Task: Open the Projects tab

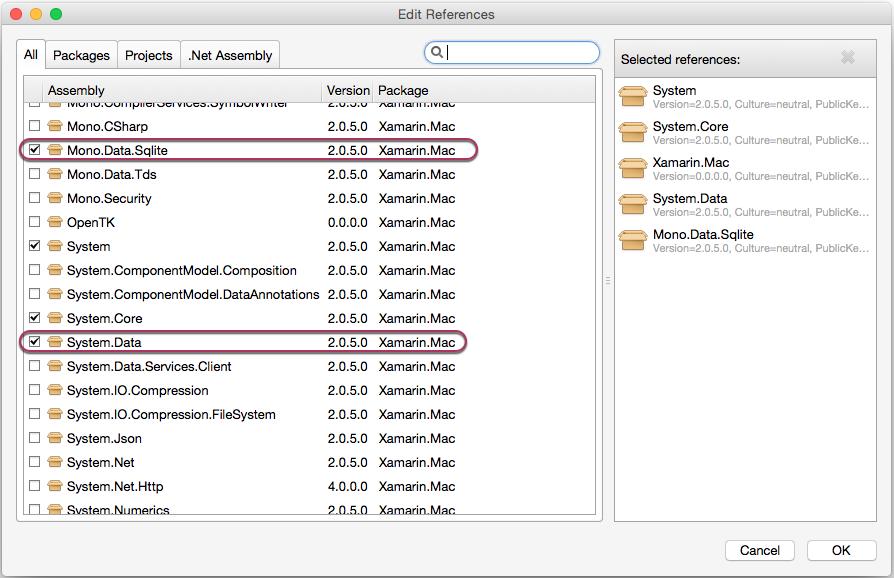Action: coord(149,55)
